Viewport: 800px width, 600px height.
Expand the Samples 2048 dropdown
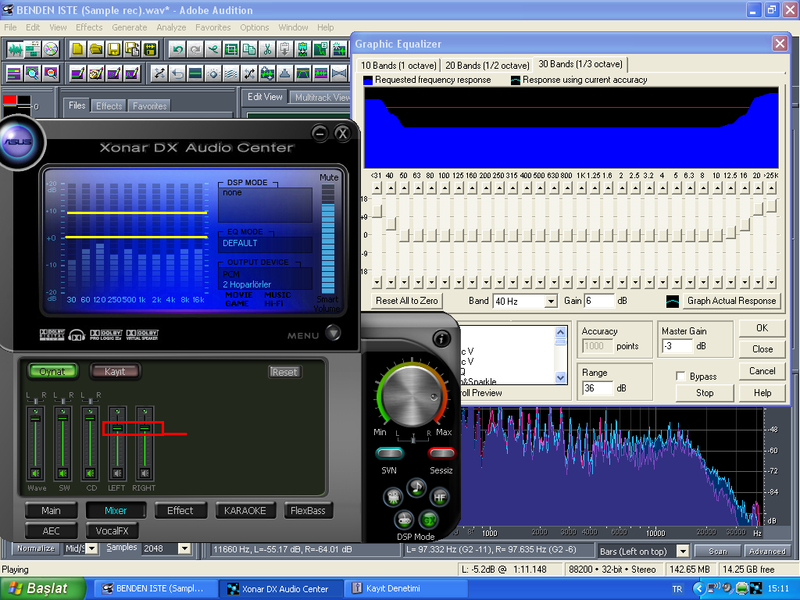[183, 549]
